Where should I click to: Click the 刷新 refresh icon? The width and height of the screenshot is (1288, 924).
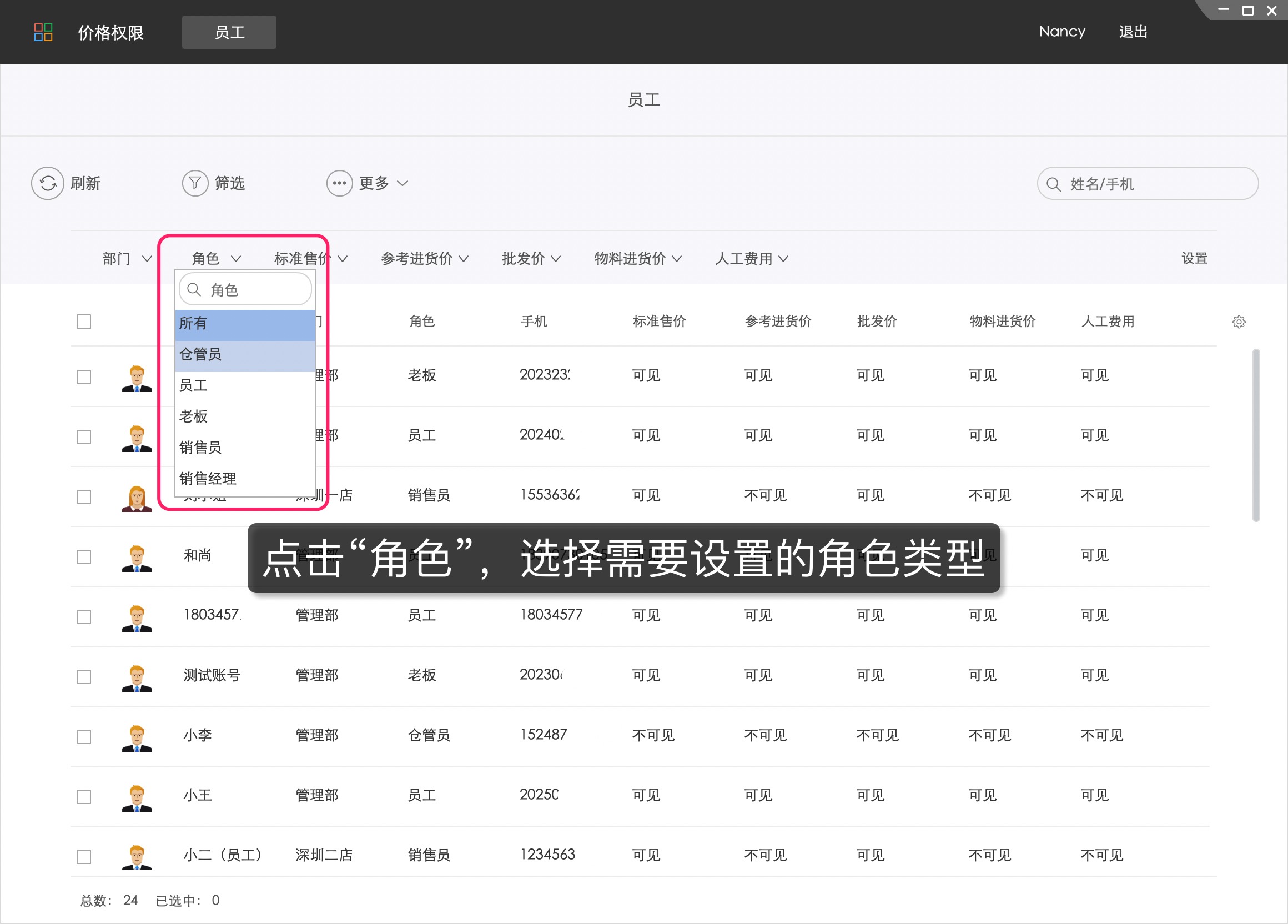(x=48, y=183)
